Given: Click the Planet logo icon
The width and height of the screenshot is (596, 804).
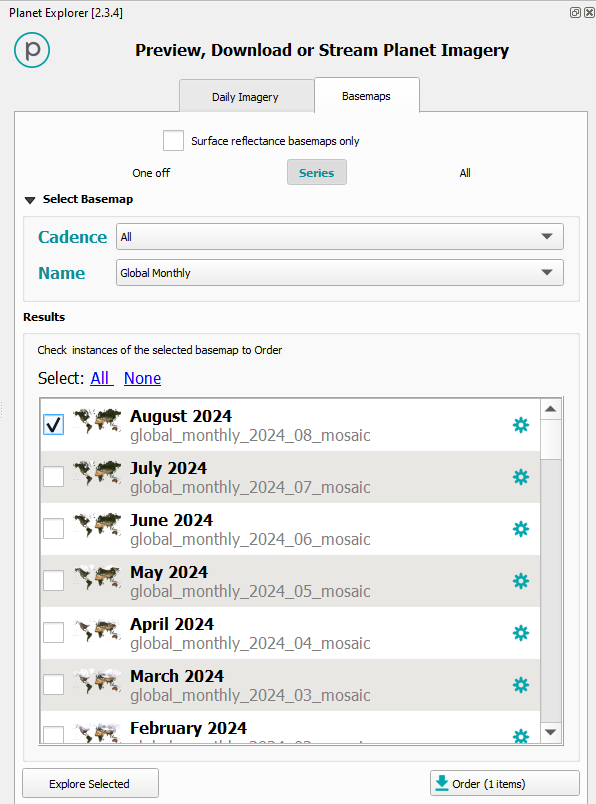Looking at the screenshot, I should coord(32,50).
